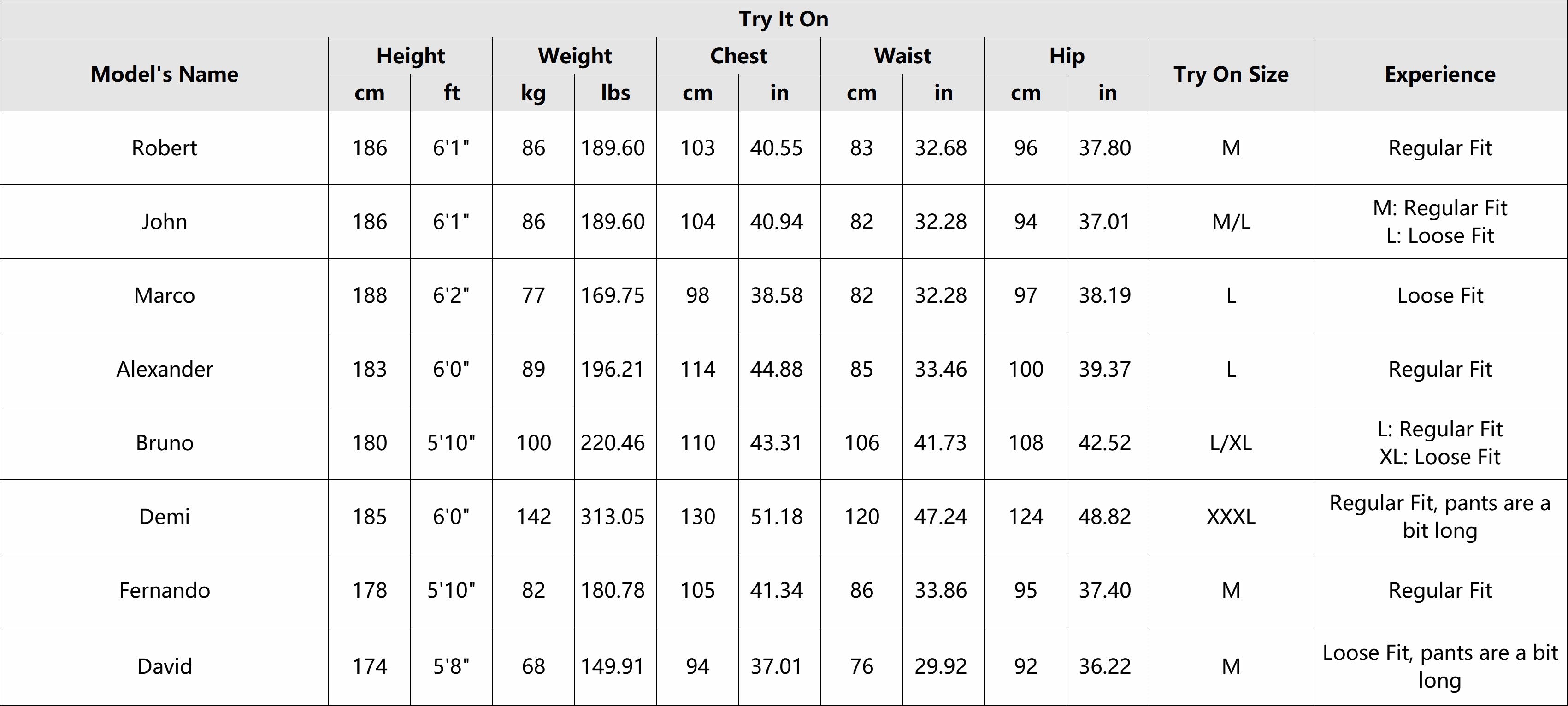Select Marco's name cell
The image size is (1568, 706).
tap(165, 295)
